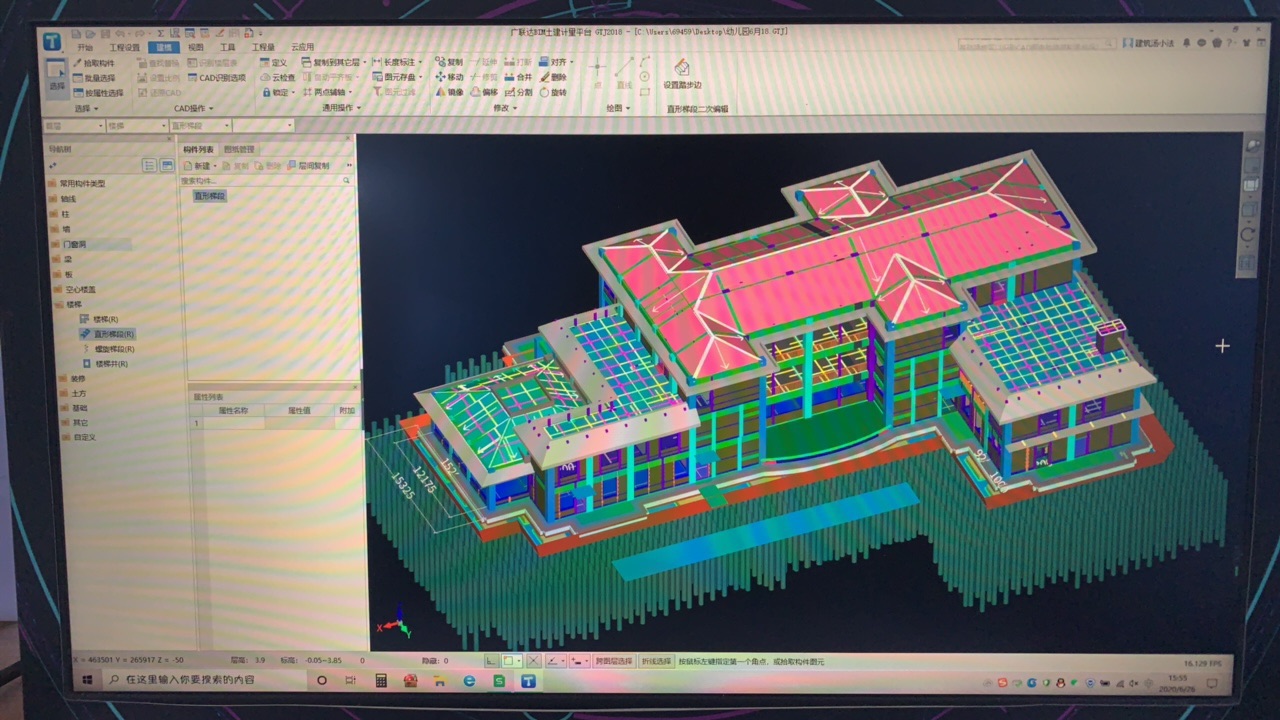Click the large 选择 (Select) tool button
Screen dimensions: 1280x720
click(x=57, y=77)
